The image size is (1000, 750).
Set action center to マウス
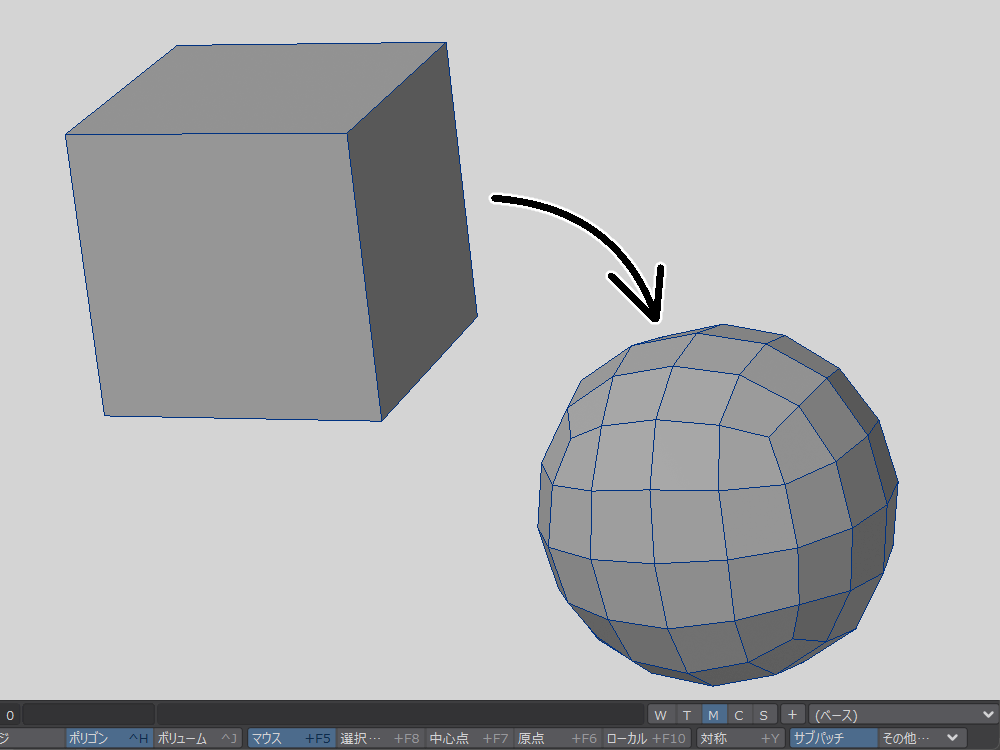pyautogui.click(x=290, y=739)
